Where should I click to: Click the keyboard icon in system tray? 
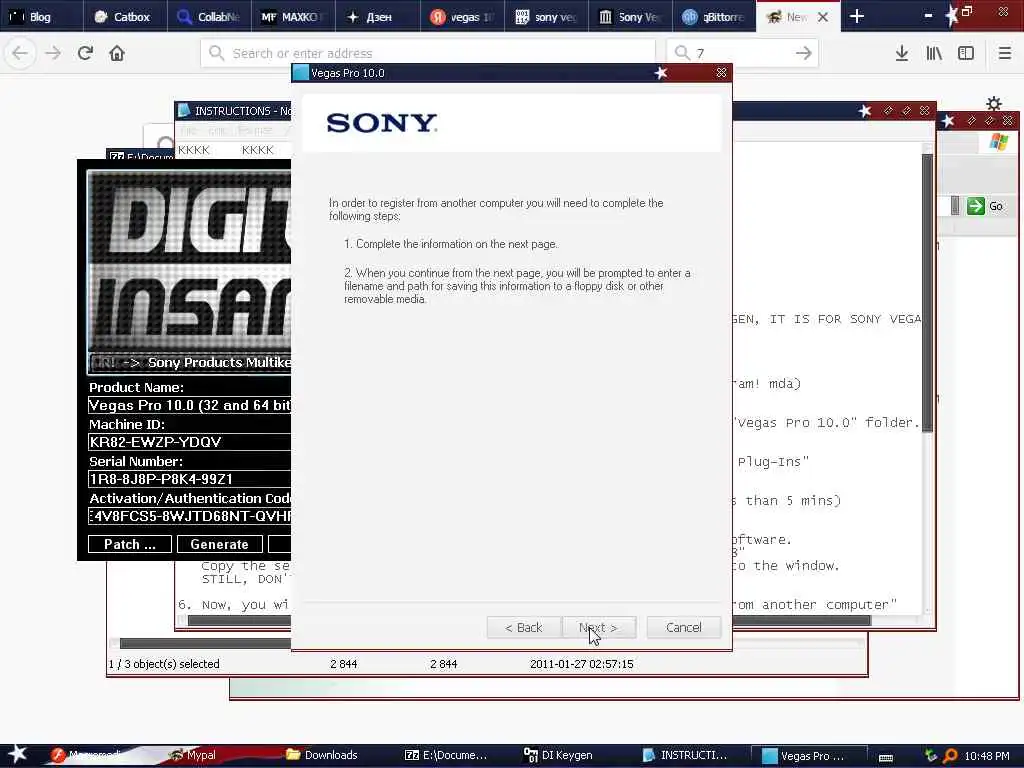[886, 757]
